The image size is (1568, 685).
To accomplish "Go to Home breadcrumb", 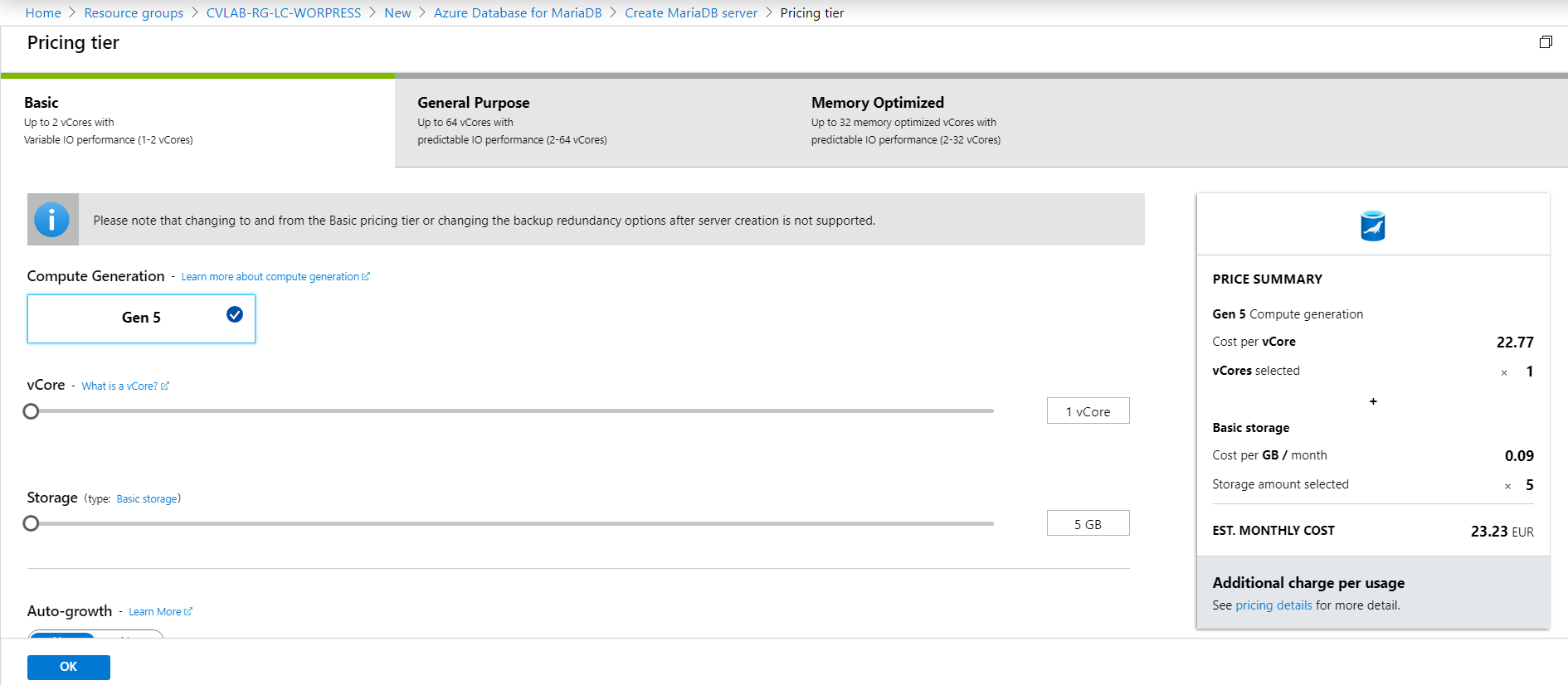I will pos(43,13).
